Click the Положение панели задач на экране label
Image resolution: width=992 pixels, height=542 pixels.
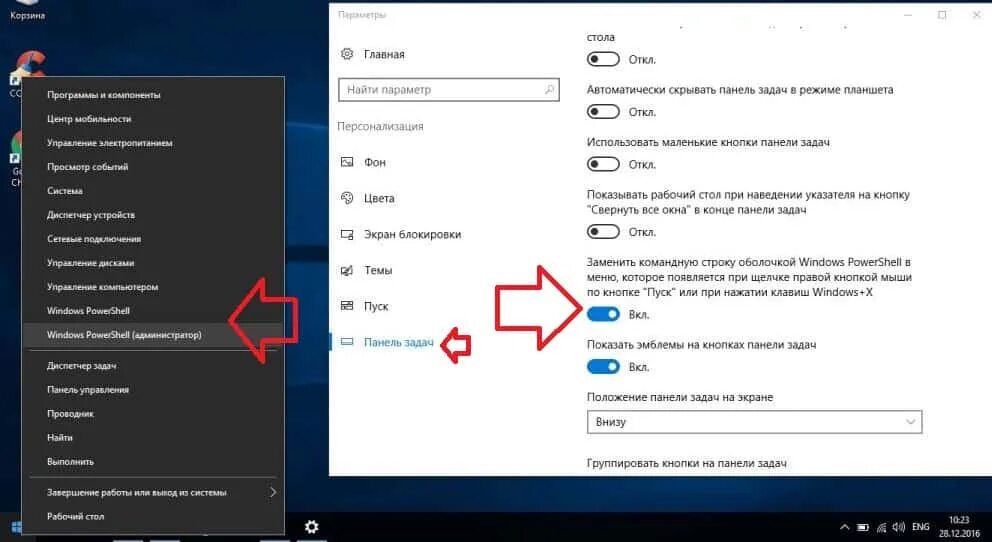point(680,397)
